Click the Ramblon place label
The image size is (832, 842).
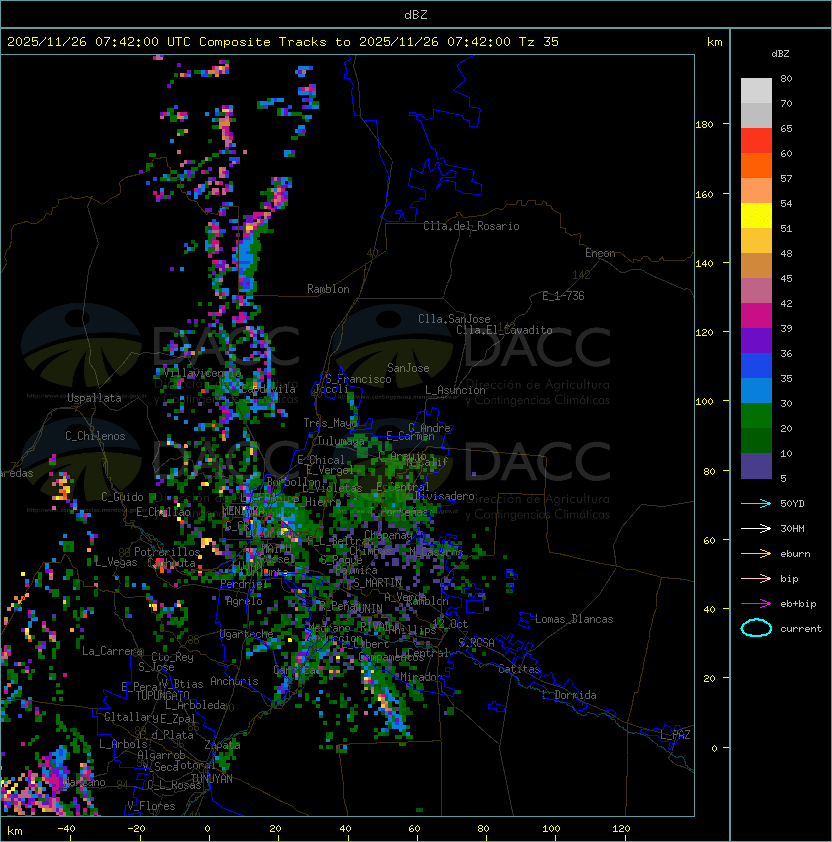(328, 289)
